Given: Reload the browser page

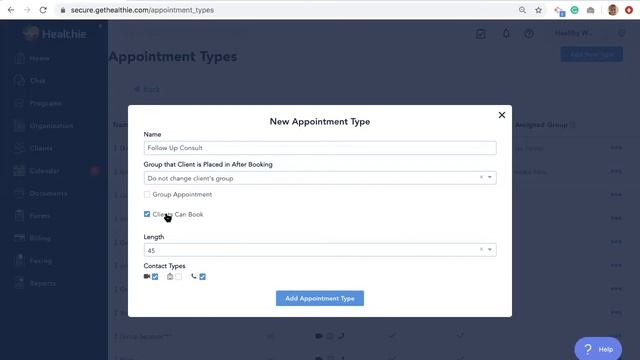Looking at the screenshot, I should click(x=43, y=10).
